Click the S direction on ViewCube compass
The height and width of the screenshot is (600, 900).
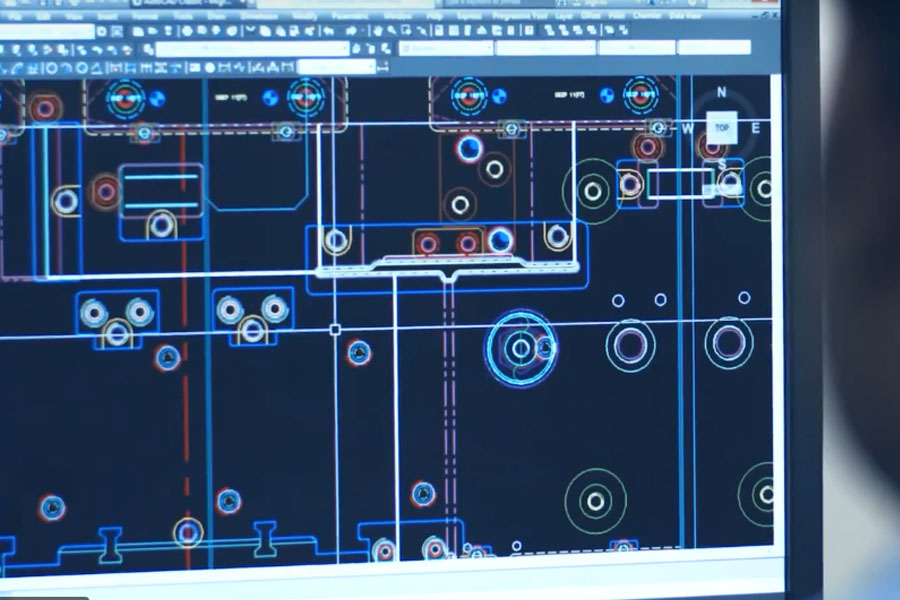point(721,163)
